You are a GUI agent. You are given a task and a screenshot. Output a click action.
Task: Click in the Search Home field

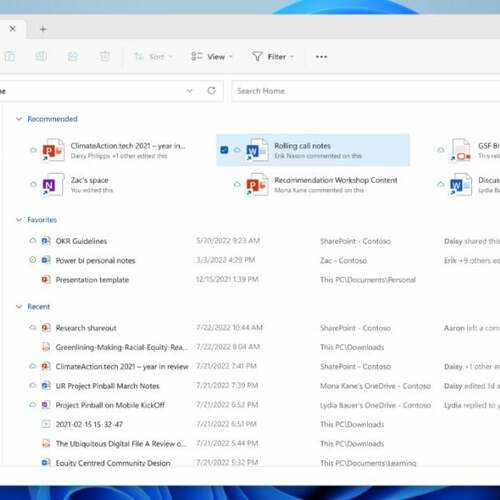[366, 91]
